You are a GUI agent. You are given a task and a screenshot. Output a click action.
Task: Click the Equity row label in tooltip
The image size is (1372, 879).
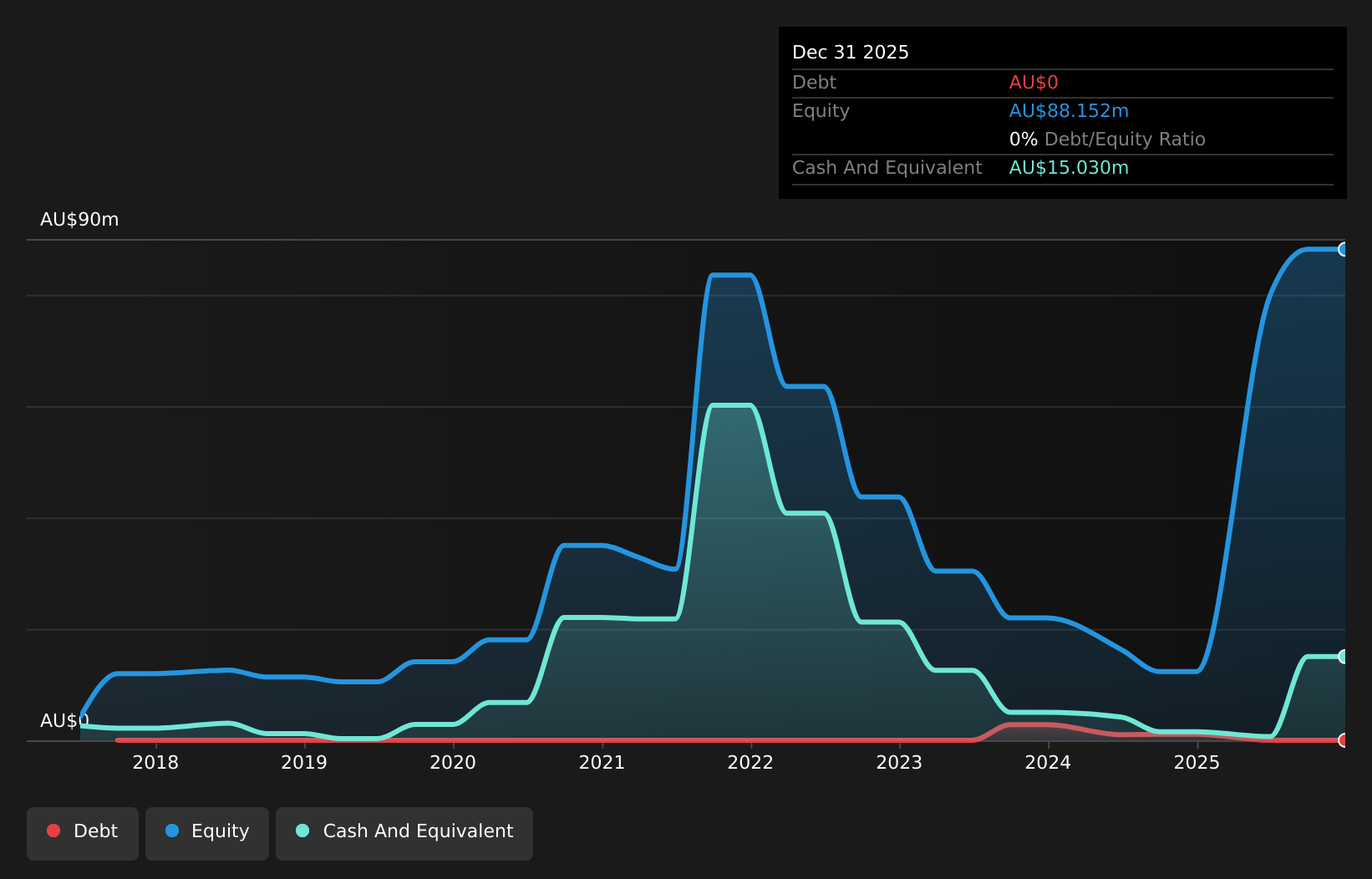821,111
